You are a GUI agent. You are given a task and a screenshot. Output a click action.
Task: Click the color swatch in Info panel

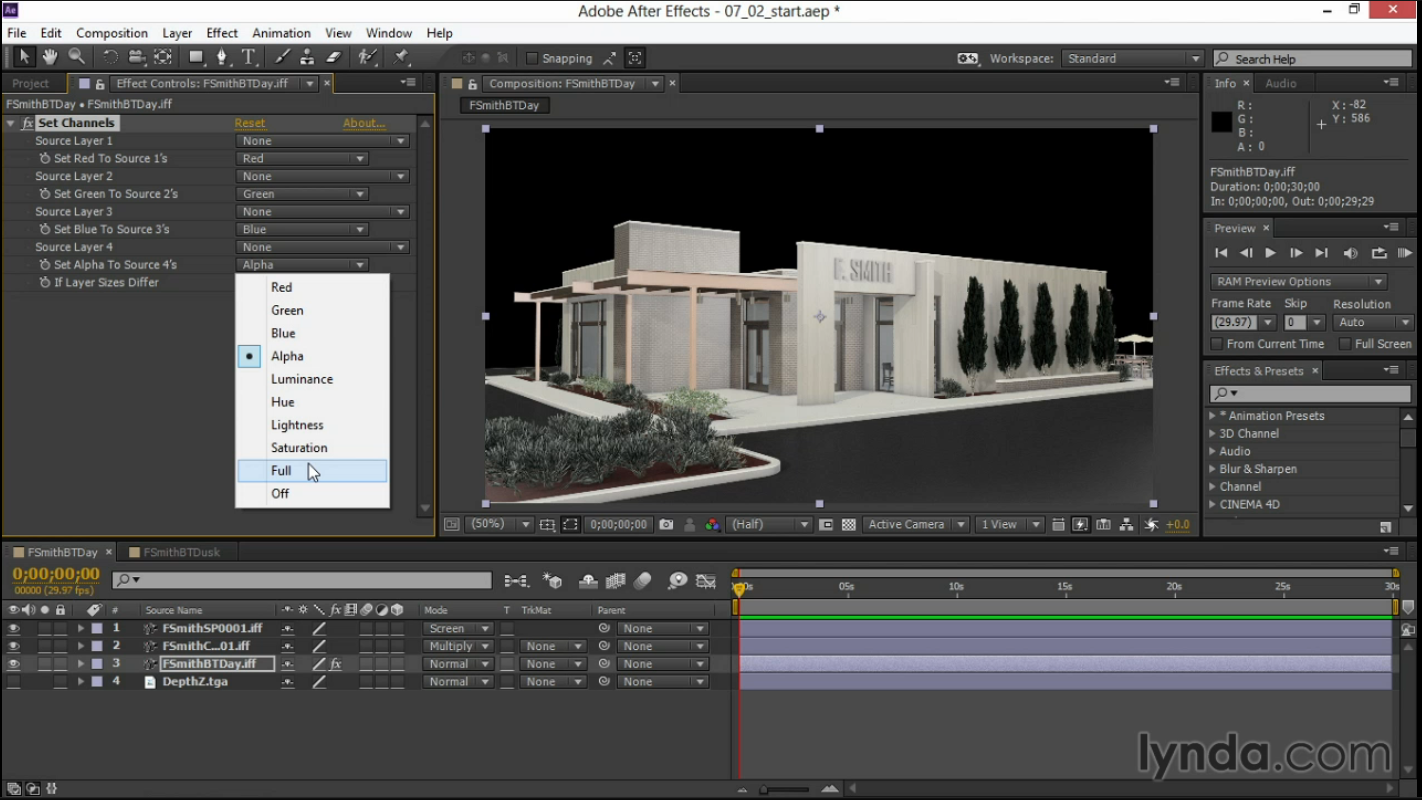click(1221, 122)
